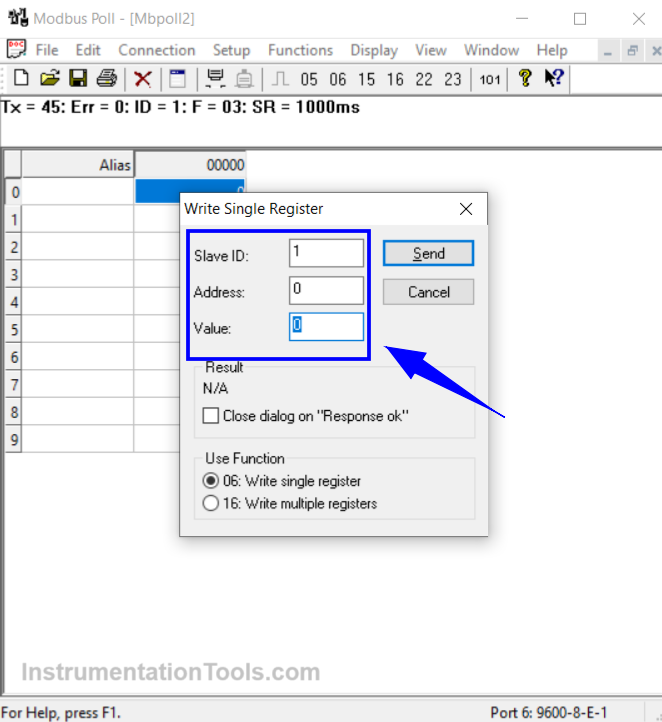
Task: Click the 101 toolbar icon
Action: [489, 79]
